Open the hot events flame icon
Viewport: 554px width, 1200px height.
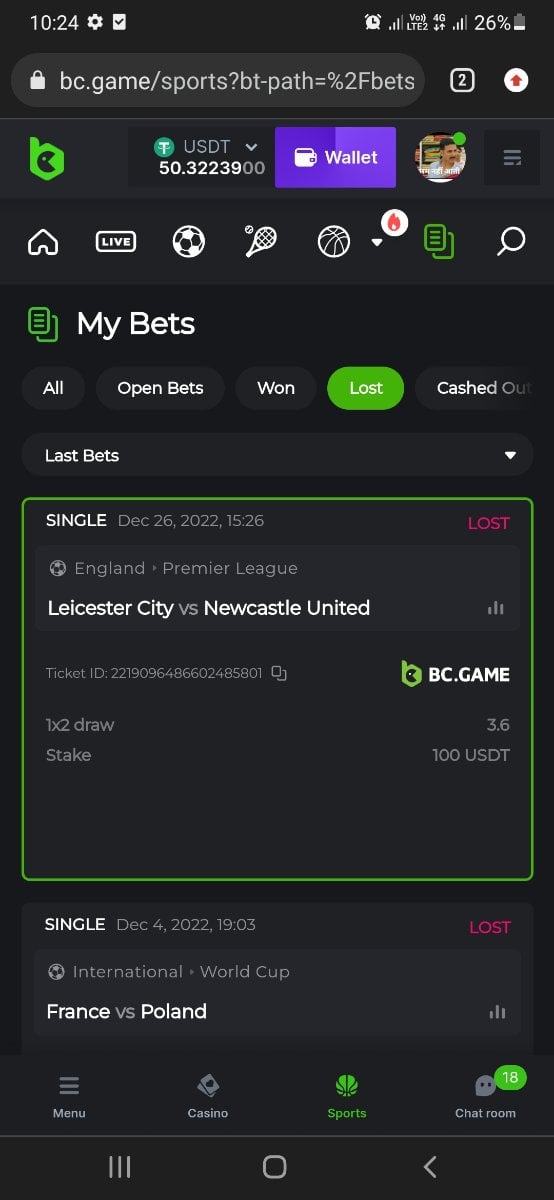pyautogui.click(x=394, y=223)
